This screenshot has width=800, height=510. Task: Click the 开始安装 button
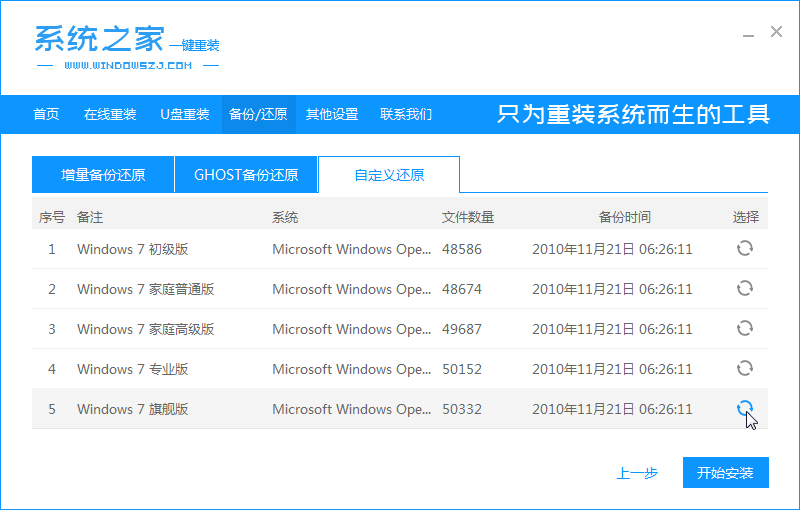click(725, 472)
